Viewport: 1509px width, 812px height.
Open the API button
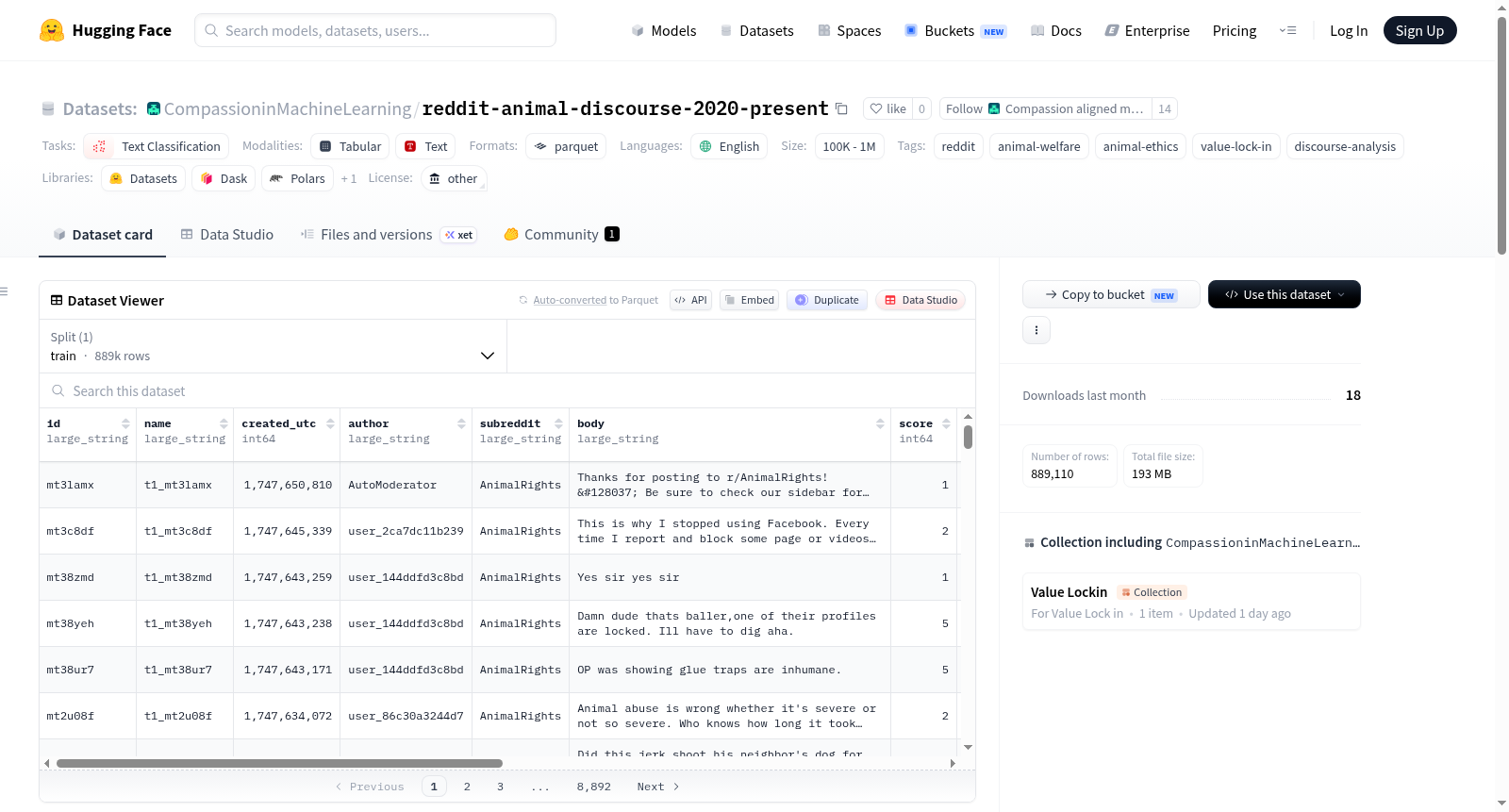pyautogui.click(x=690, y=300)
